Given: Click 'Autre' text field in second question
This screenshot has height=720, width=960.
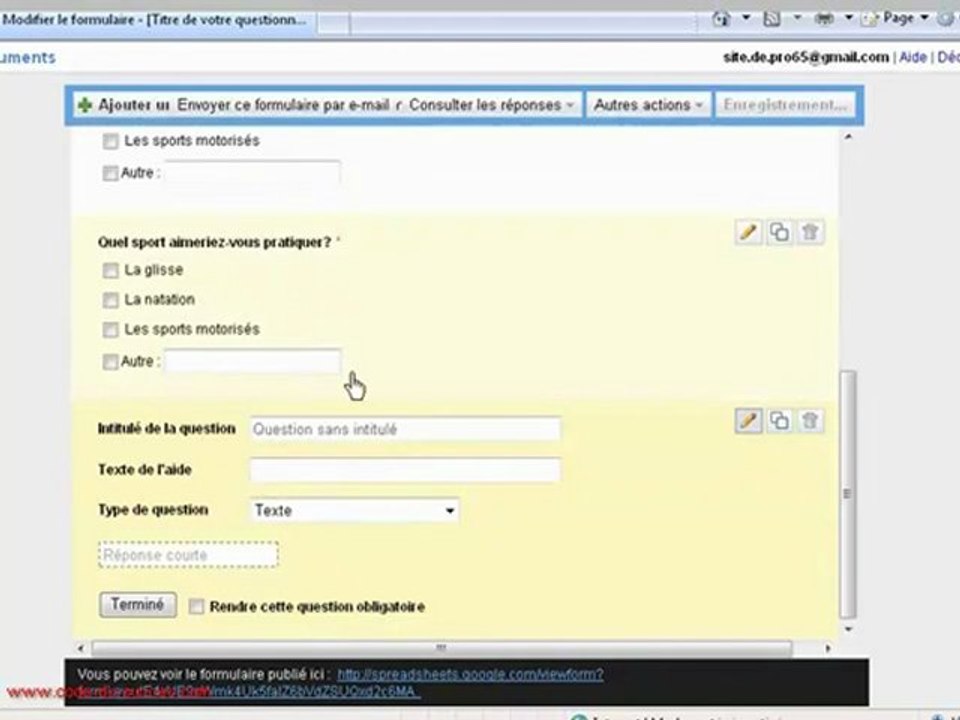Looking at the screenshot, I should (252, 361).
